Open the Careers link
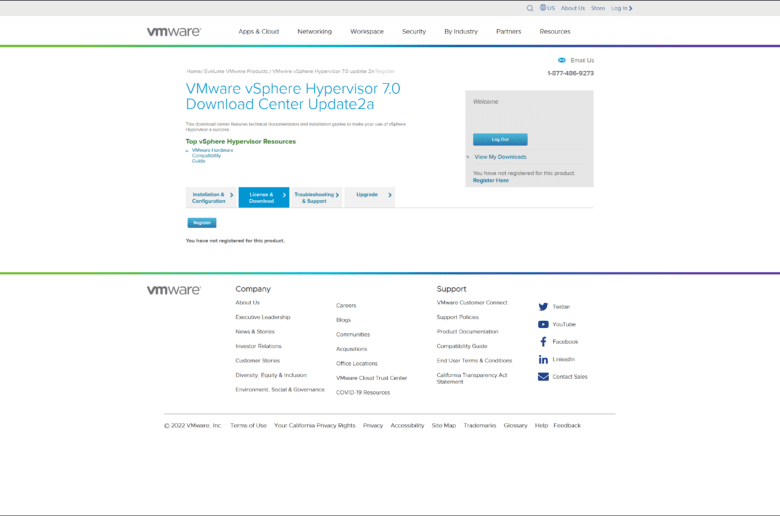780x516 pixels. coord(346,306)
